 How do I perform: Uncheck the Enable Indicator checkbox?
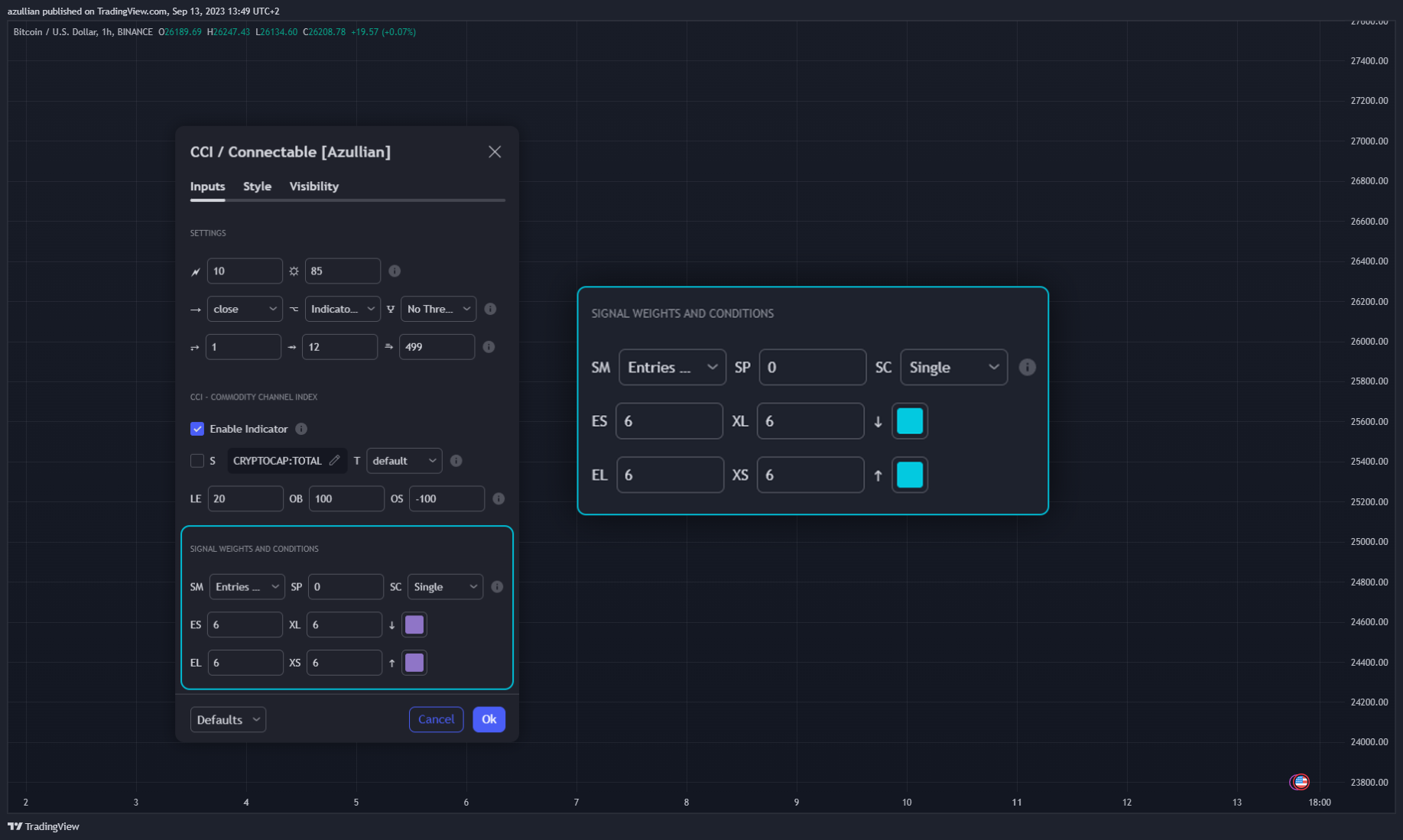tap(197, 429)
